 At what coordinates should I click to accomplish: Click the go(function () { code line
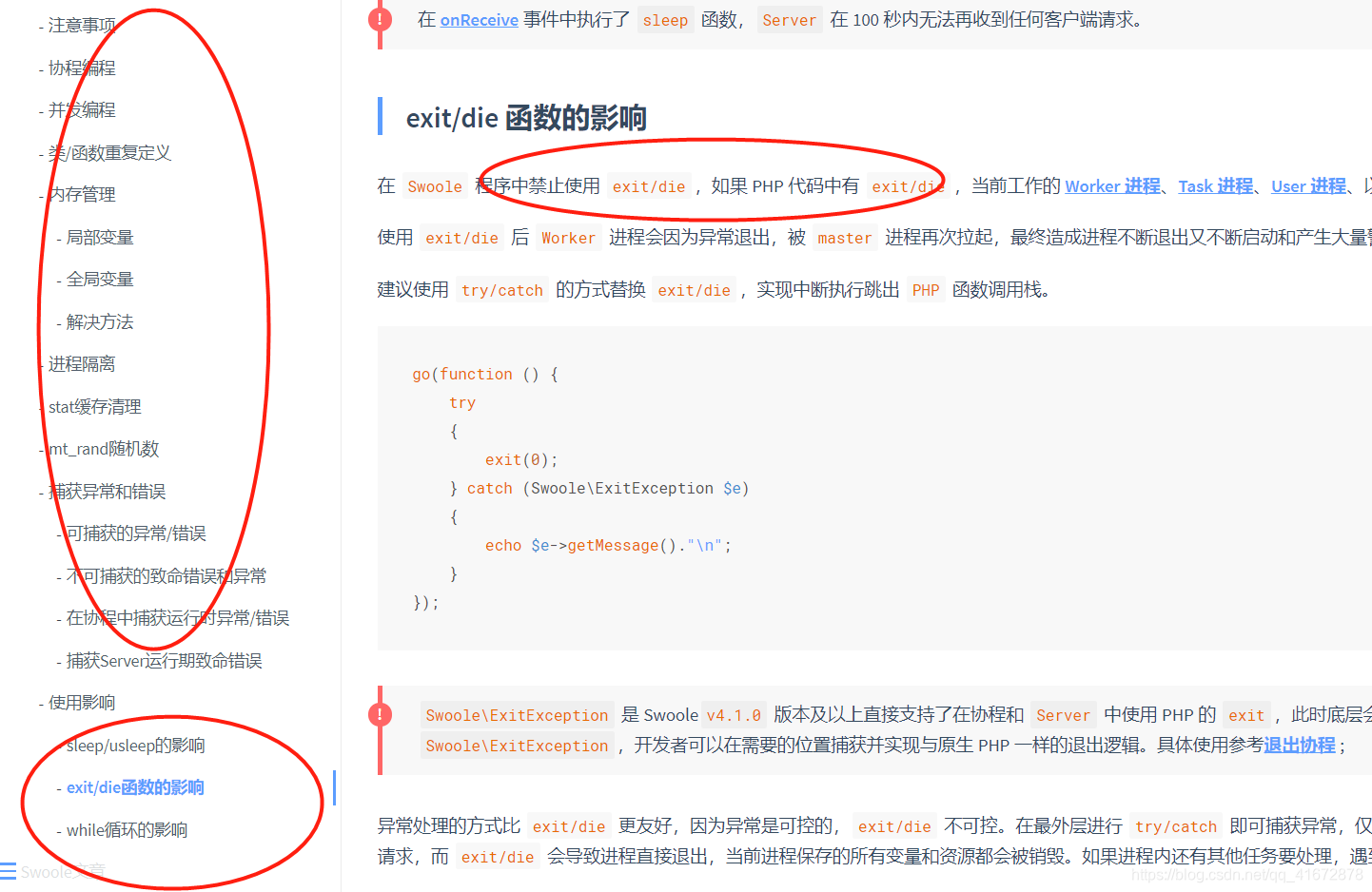pyautogui.click(x=485, y=375)
